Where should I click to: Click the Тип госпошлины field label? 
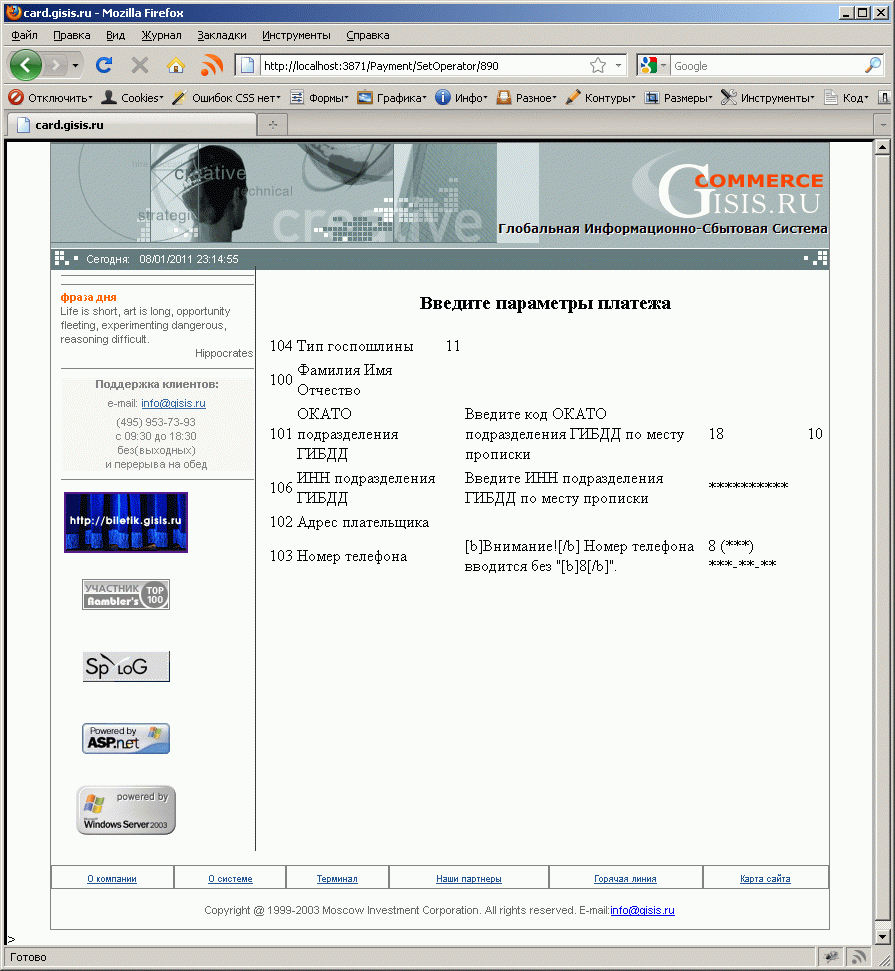[355, 346]
